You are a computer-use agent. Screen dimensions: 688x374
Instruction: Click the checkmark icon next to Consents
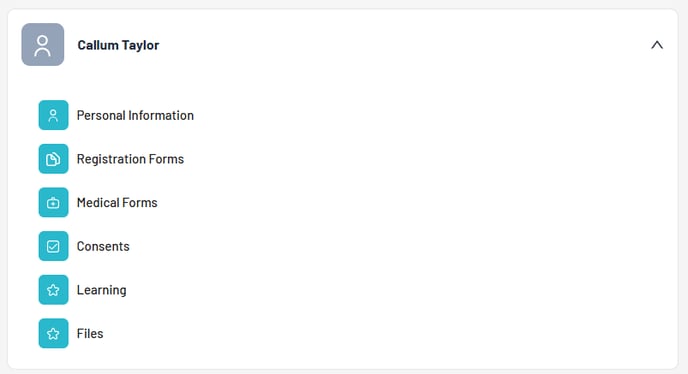54,246
